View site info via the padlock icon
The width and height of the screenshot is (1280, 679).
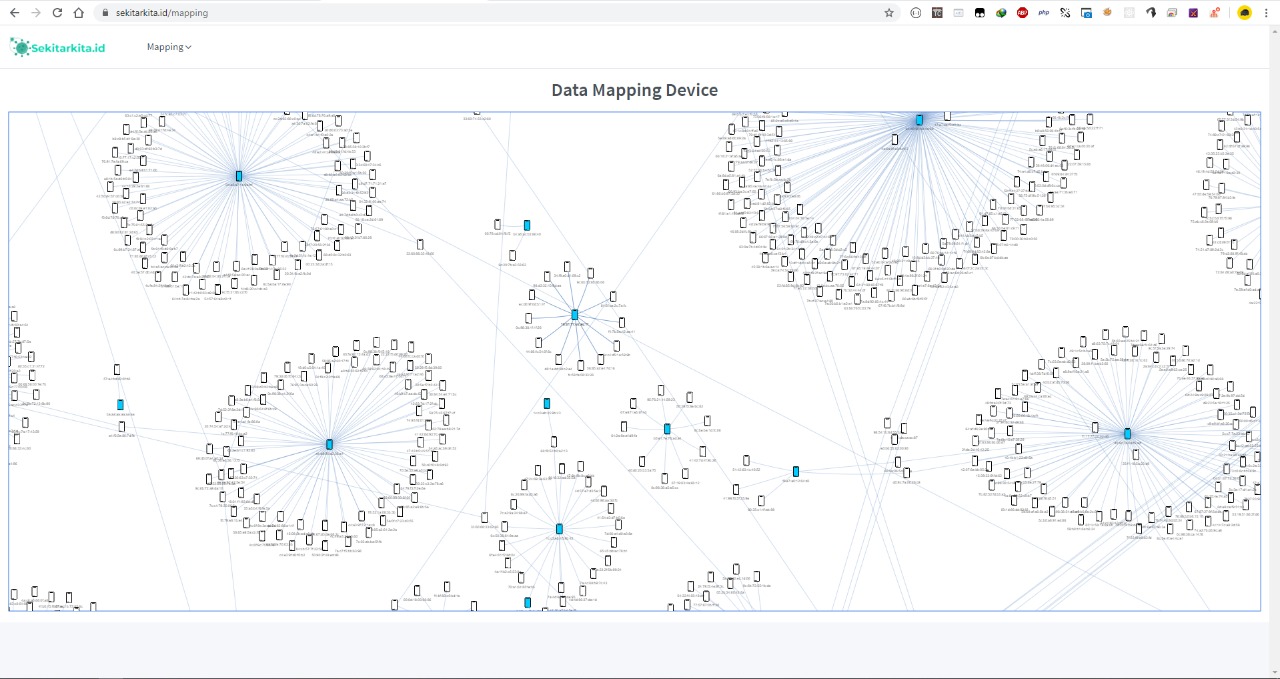(x=105, y=13)
